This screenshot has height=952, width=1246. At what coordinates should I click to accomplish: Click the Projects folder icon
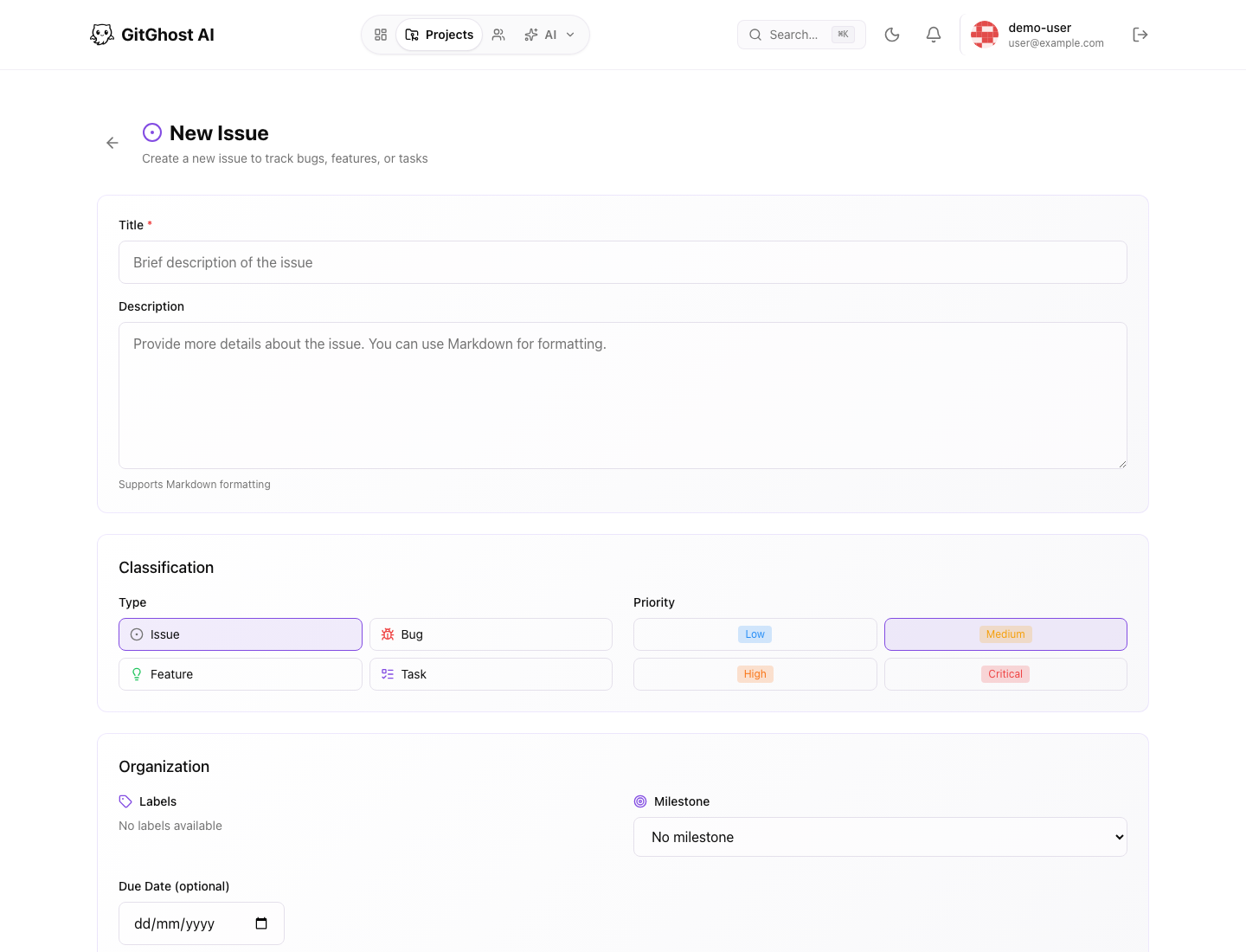click(412, 35)
